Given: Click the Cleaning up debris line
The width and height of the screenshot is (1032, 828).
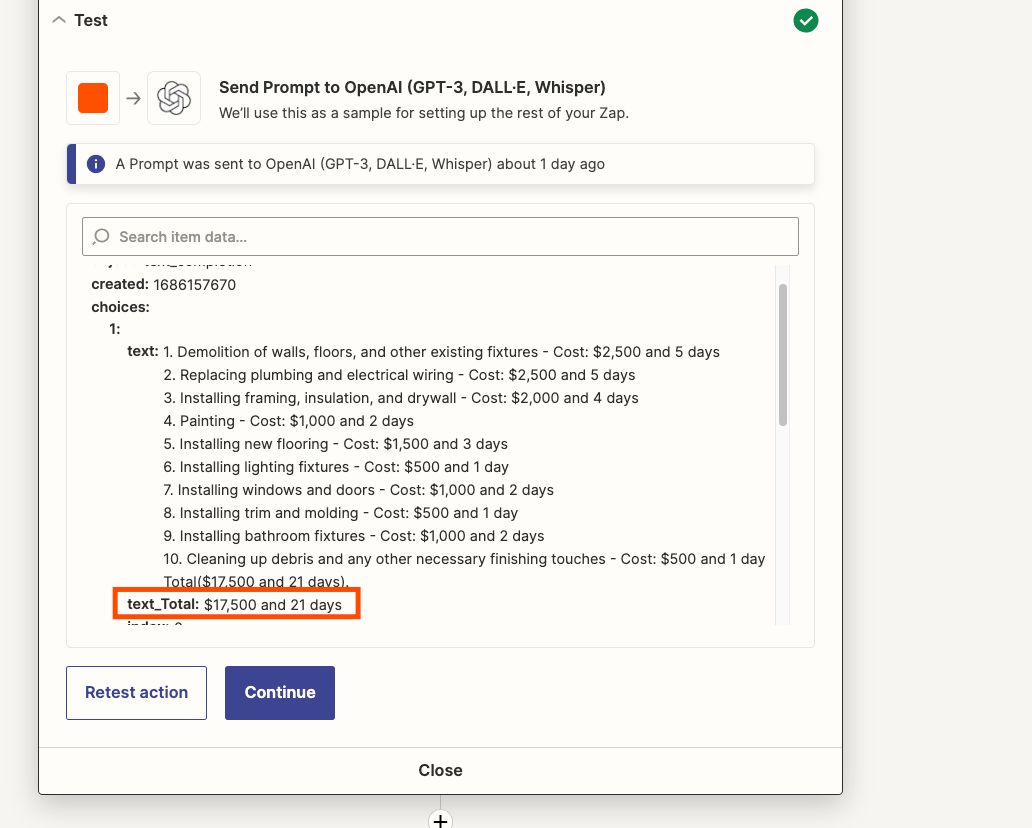Looking at the screenshot, I should 464,559.
